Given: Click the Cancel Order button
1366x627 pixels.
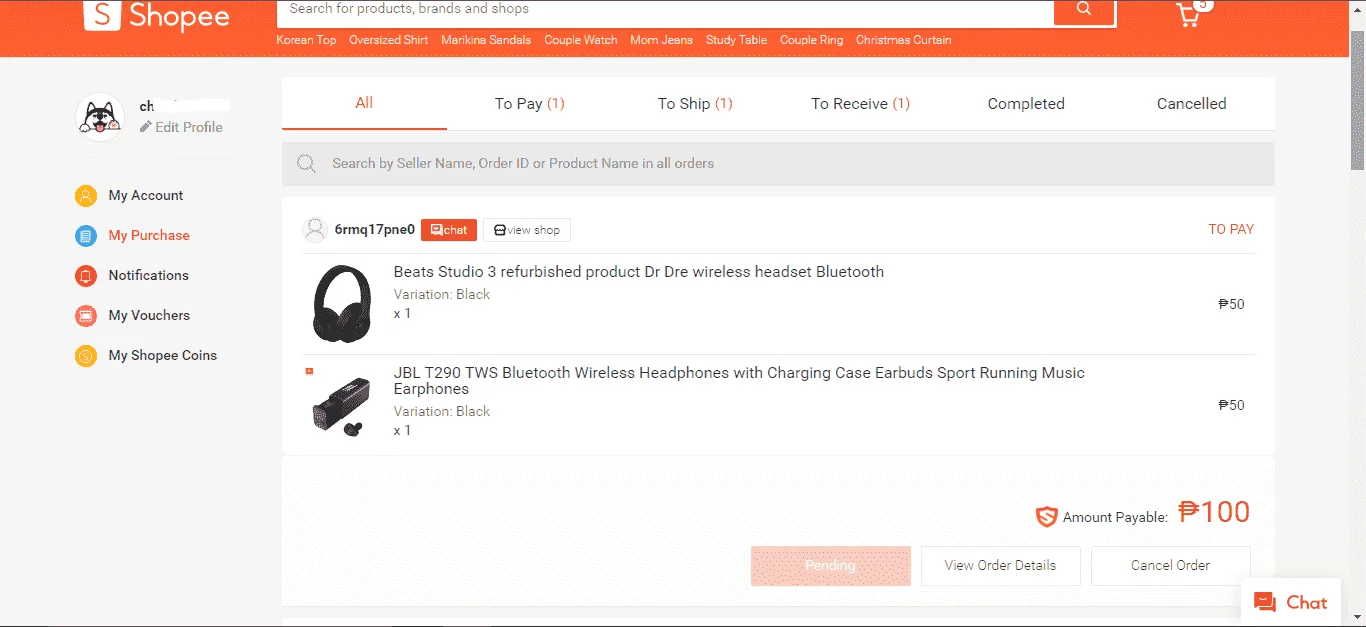Looking at the screenshot, I should (1171, 565).
